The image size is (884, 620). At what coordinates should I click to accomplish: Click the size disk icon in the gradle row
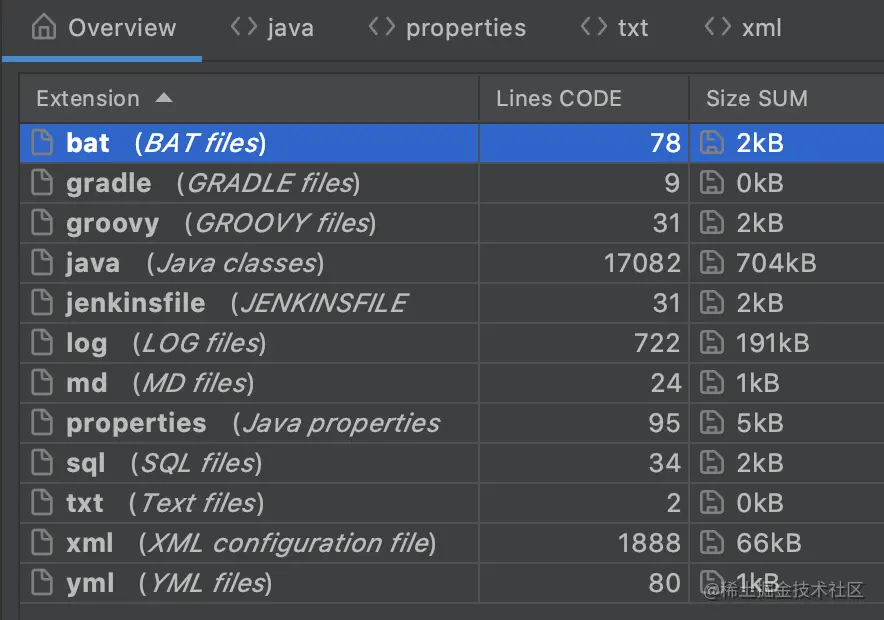(711, 183)
